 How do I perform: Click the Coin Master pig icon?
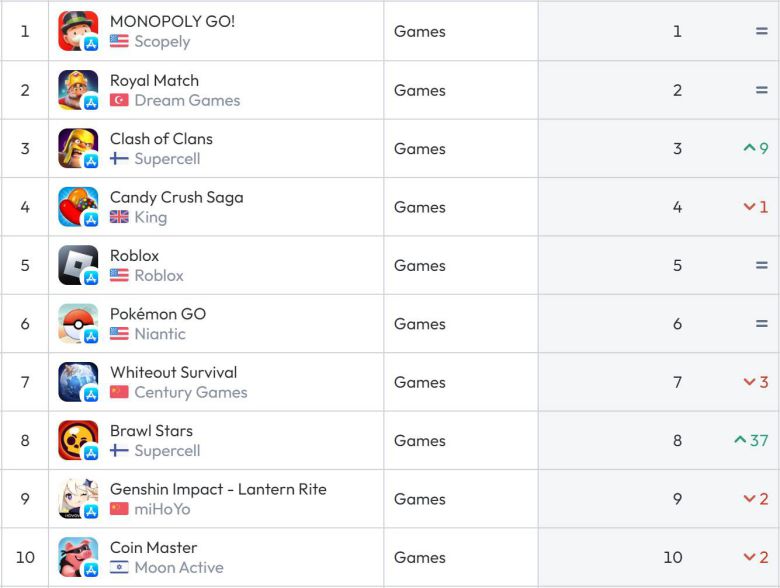point(78,557)
